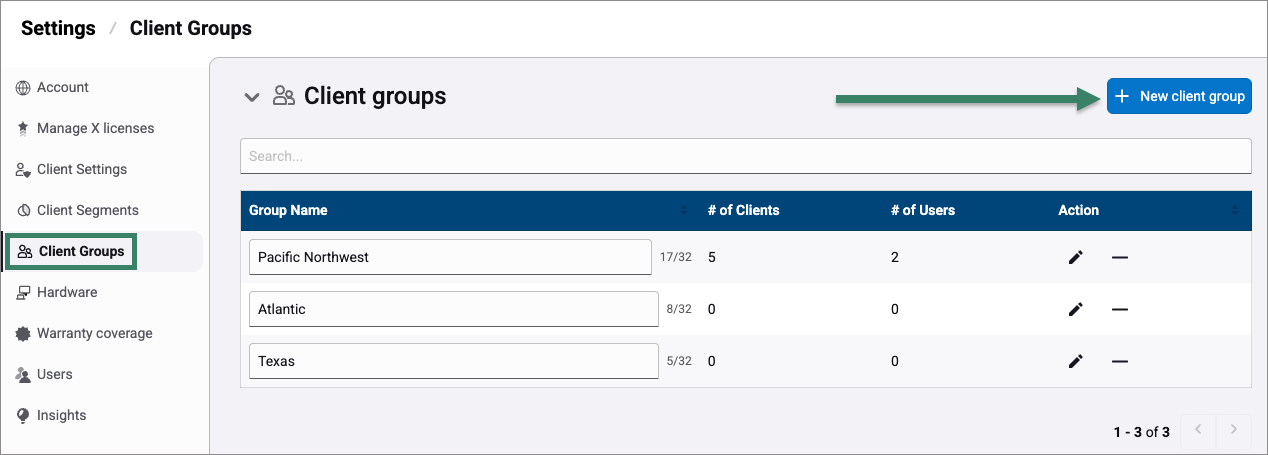Click the New client group button
The height and width of the screenshot is (455, 1268).
1179,96
